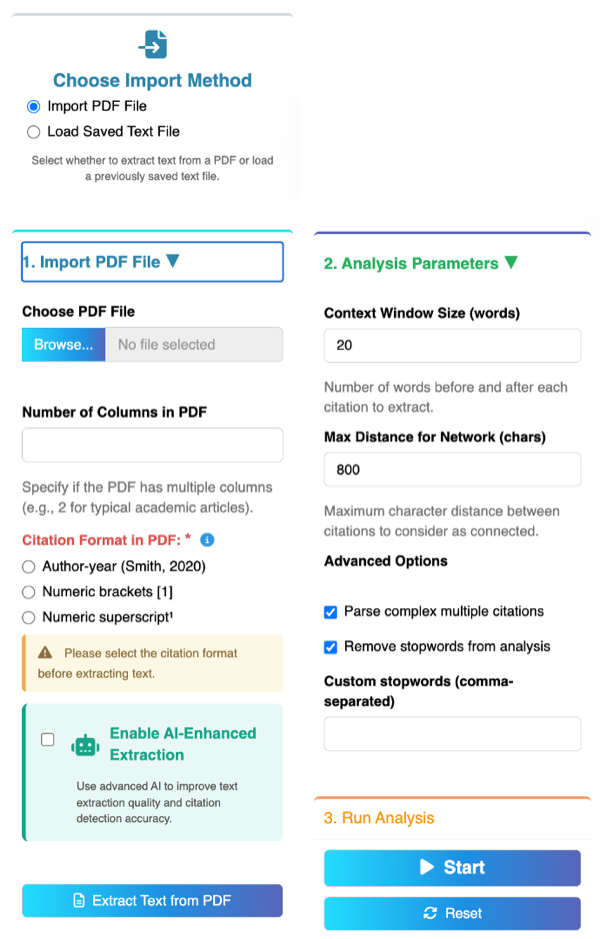Start the analysis
600x939 pixels.
(x=452, y=868)
